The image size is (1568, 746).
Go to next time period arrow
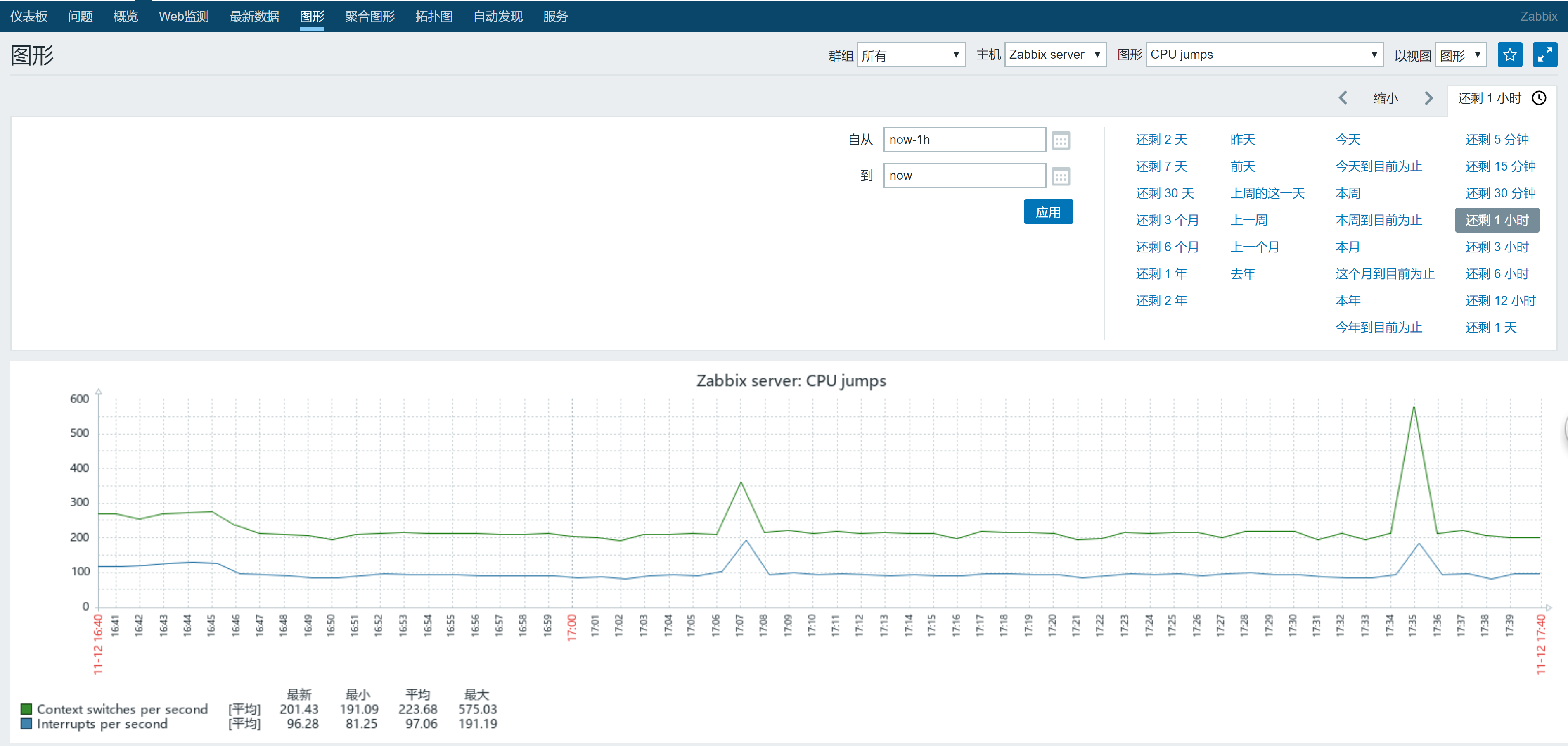coord(1428,98)
